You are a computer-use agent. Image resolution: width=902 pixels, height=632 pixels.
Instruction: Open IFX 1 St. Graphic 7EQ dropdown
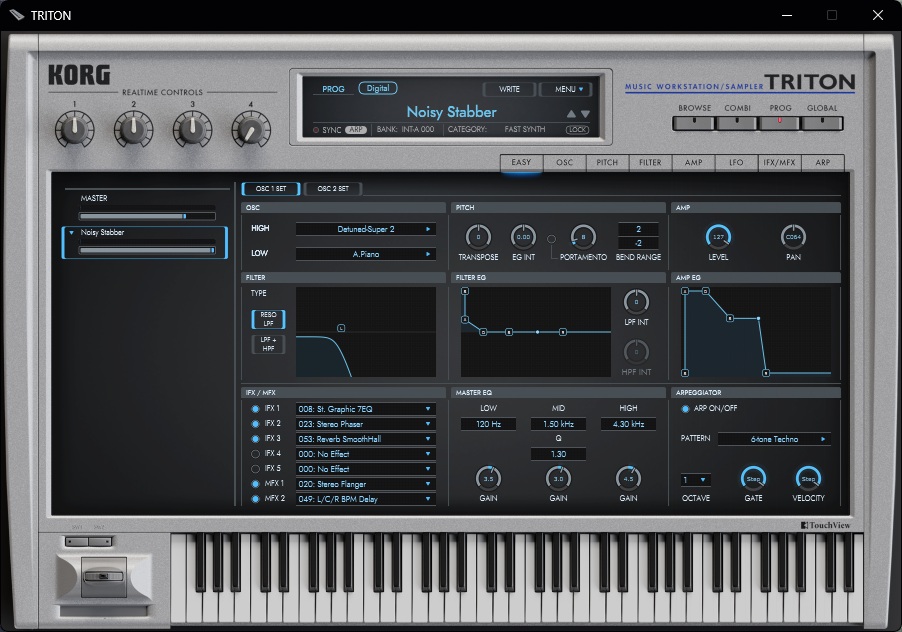[x=366, y=409]
